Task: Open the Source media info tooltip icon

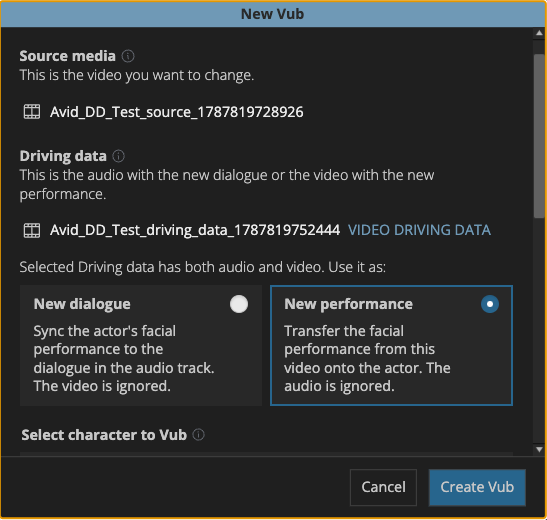Action: tap(128, 56)
